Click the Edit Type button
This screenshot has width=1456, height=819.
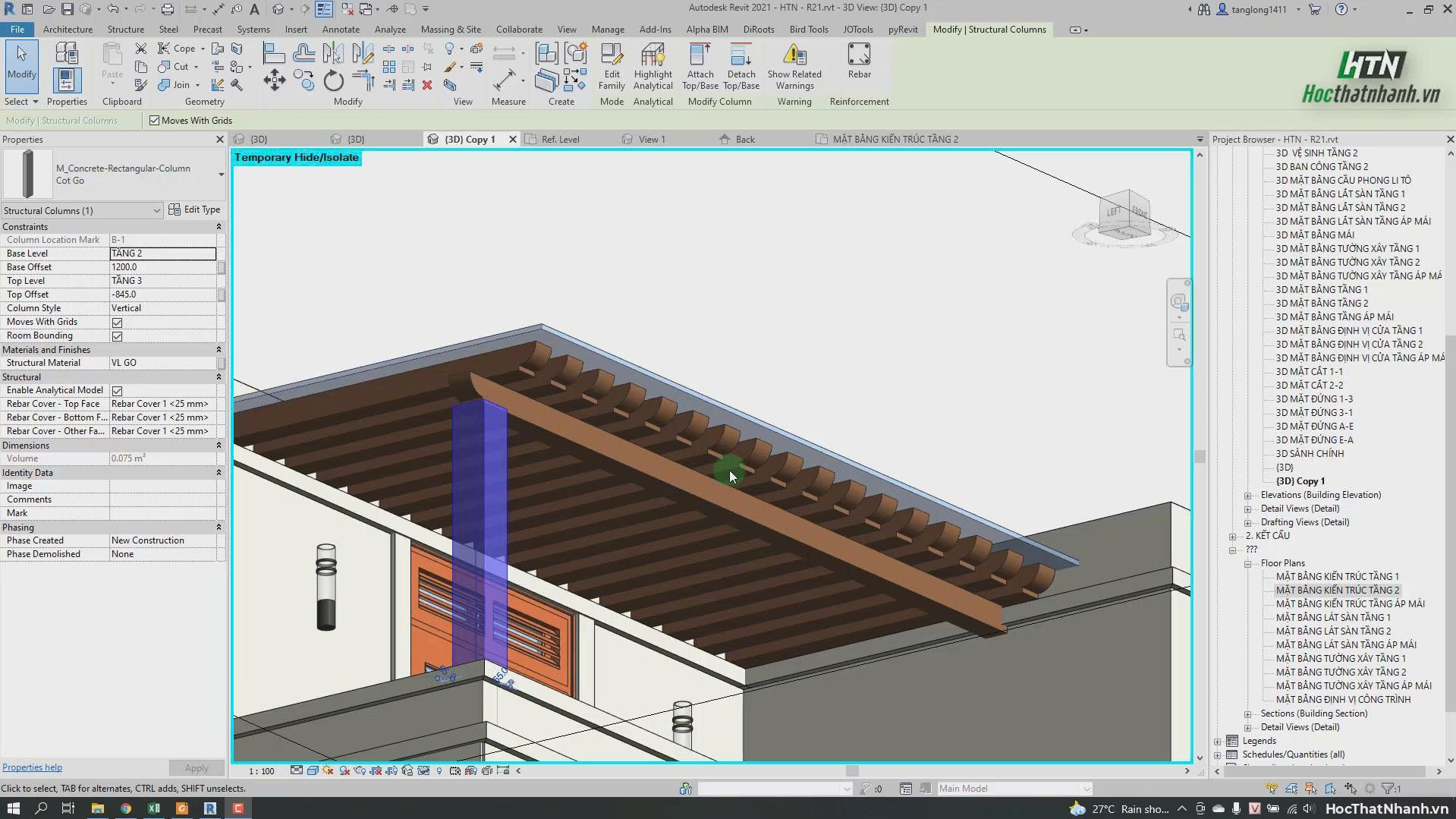tap(194, 209)
